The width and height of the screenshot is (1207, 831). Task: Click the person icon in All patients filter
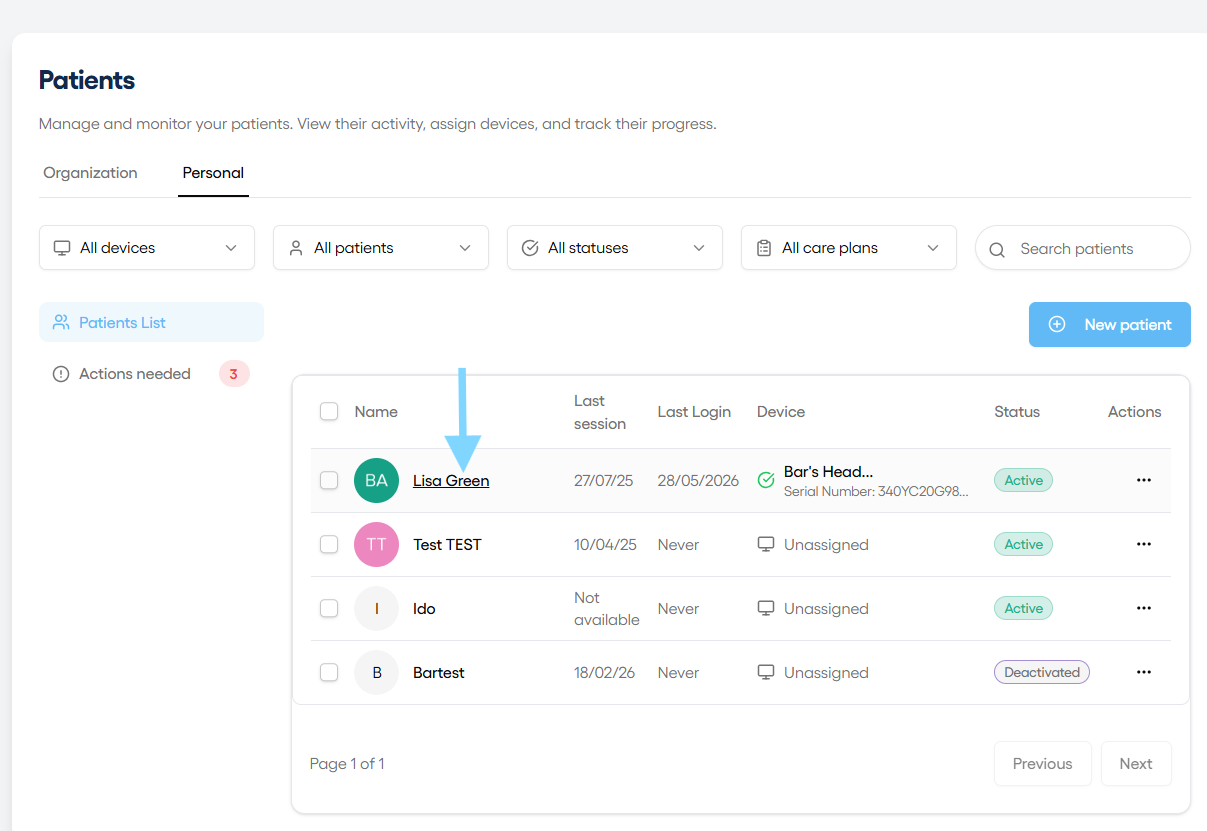click(296, 248)
